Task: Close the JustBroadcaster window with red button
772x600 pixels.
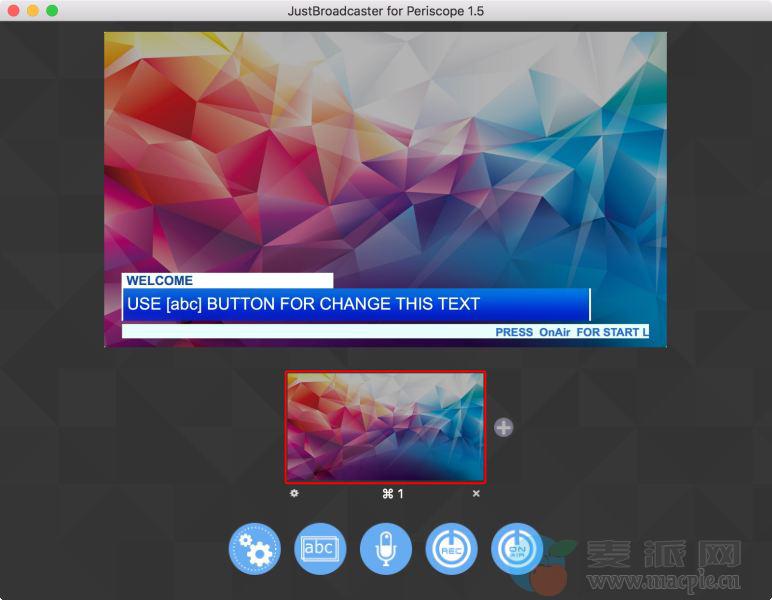Action: pos(13,10)
